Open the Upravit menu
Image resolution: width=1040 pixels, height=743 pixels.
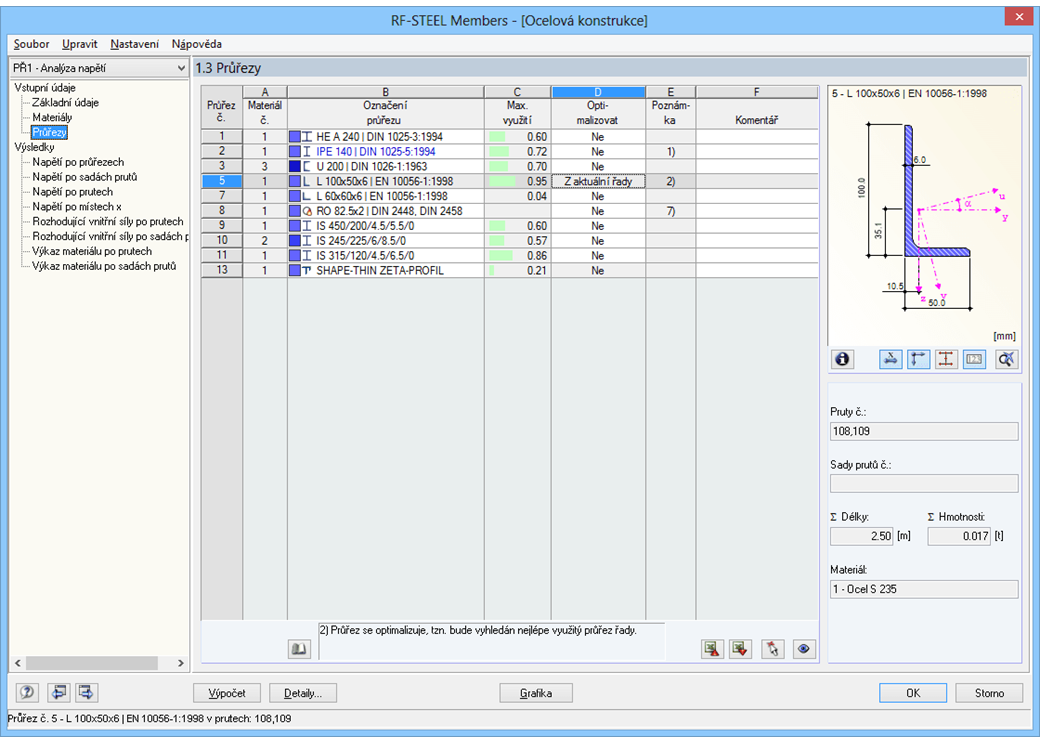[80, 44]
